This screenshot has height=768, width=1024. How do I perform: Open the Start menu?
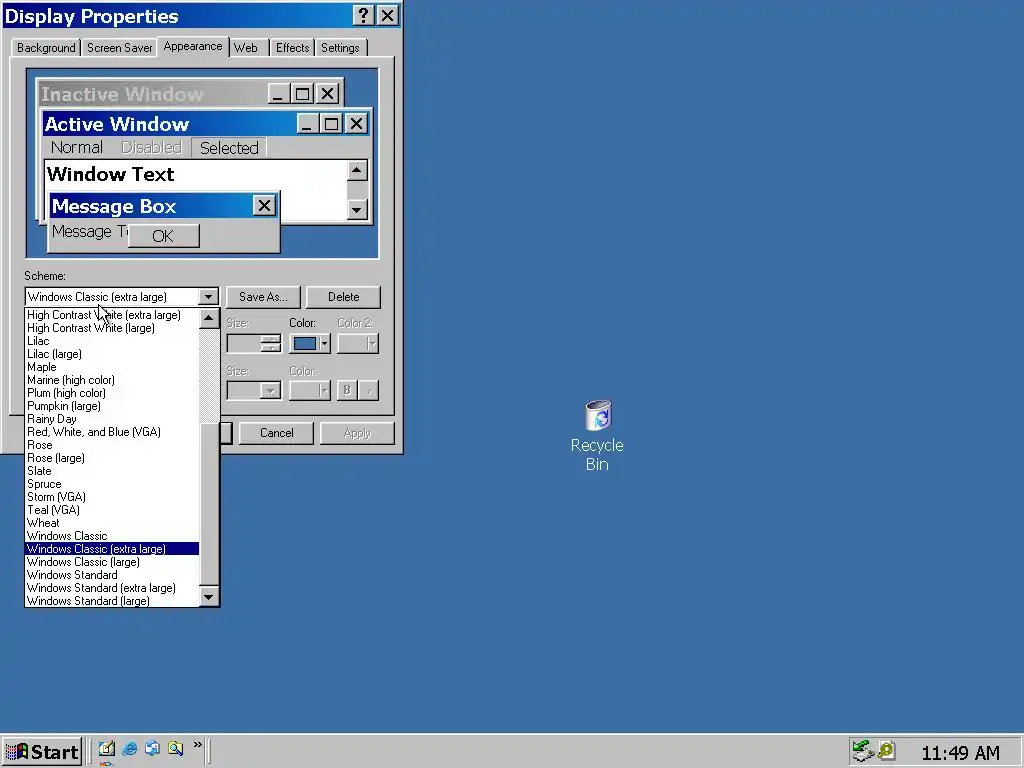[x=42, y=752]
